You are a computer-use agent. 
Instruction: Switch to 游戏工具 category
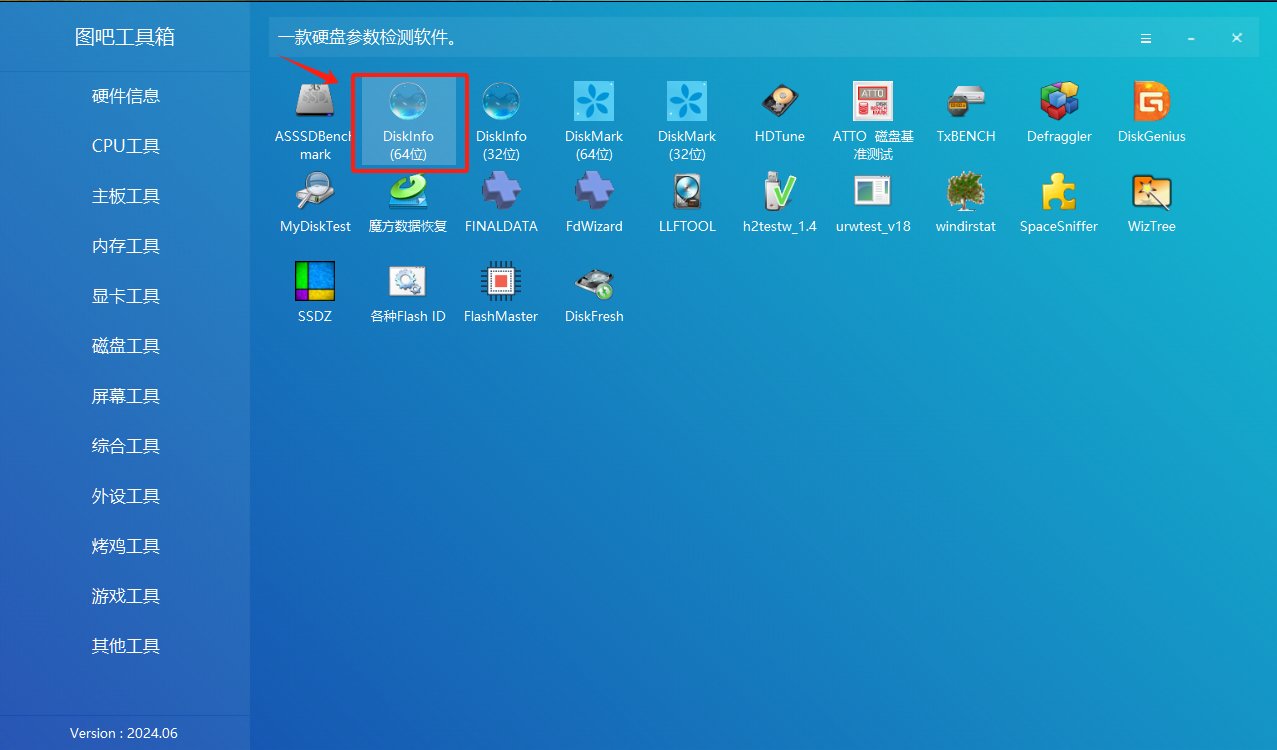pyautogui.click(x=125, y=596)
